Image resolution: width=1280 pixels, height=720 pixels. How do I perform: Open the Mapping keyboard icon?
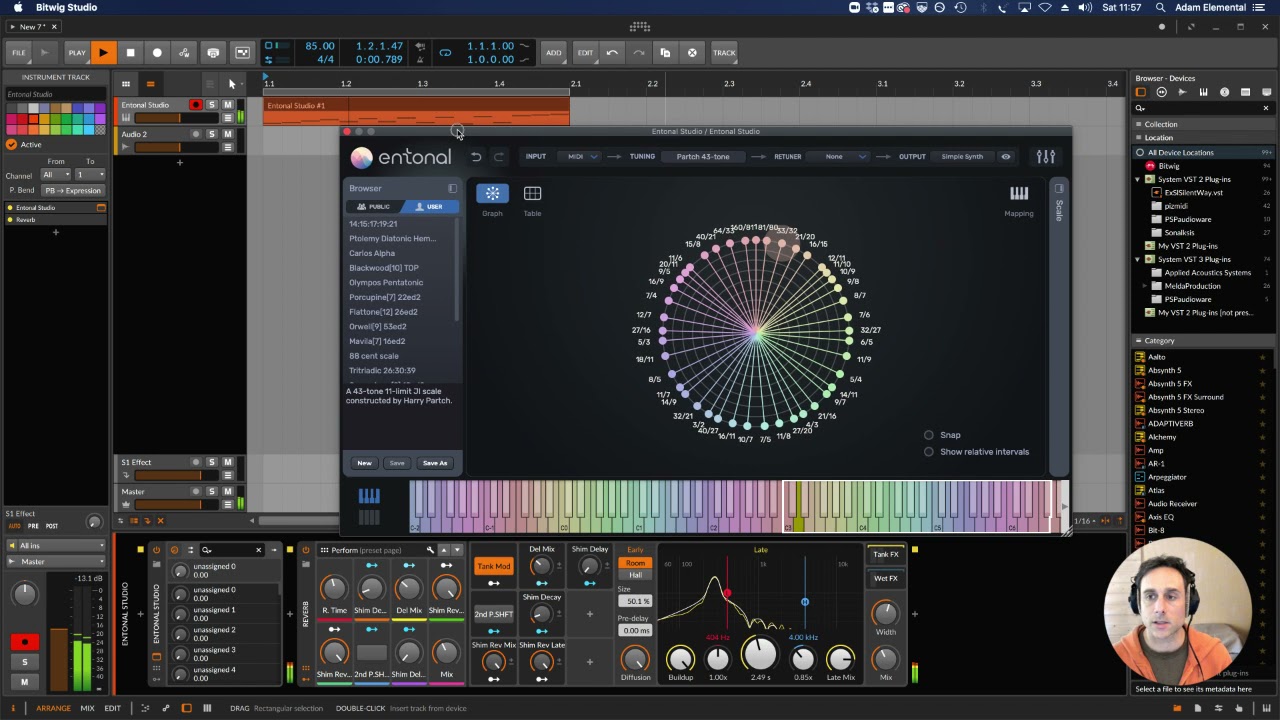[1018, 194]
